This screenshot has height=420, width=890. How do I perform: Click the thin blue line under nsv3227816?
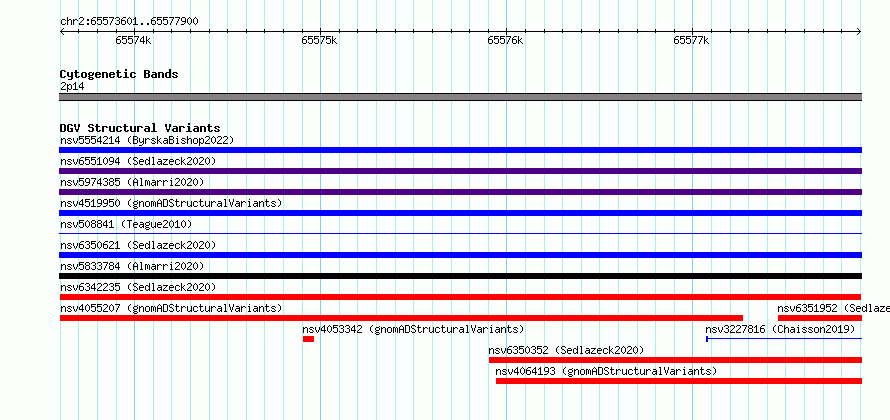coord(784,339)
